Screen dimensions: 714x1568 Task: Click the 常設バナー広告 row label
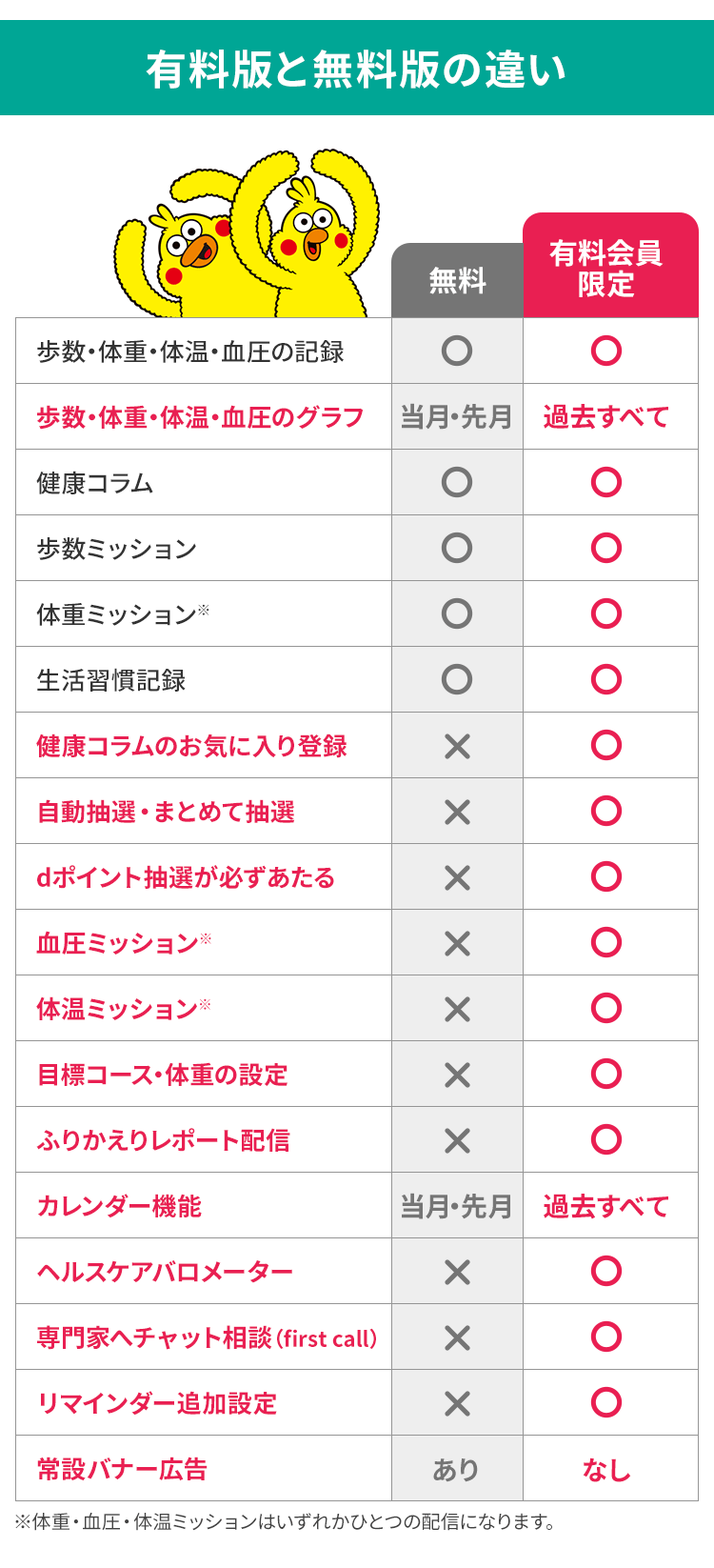(122, 1469)
